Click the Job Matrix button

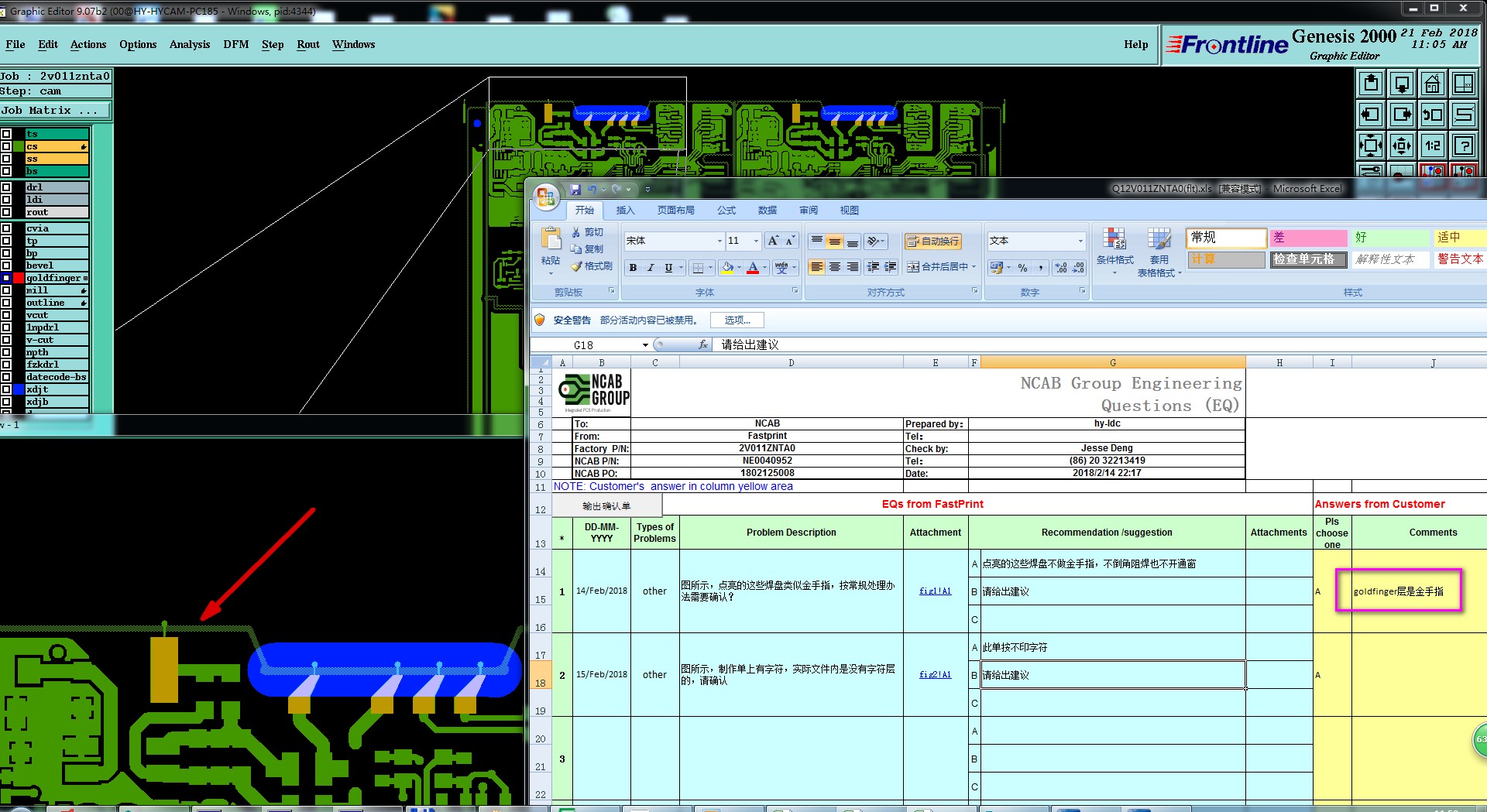56,111
